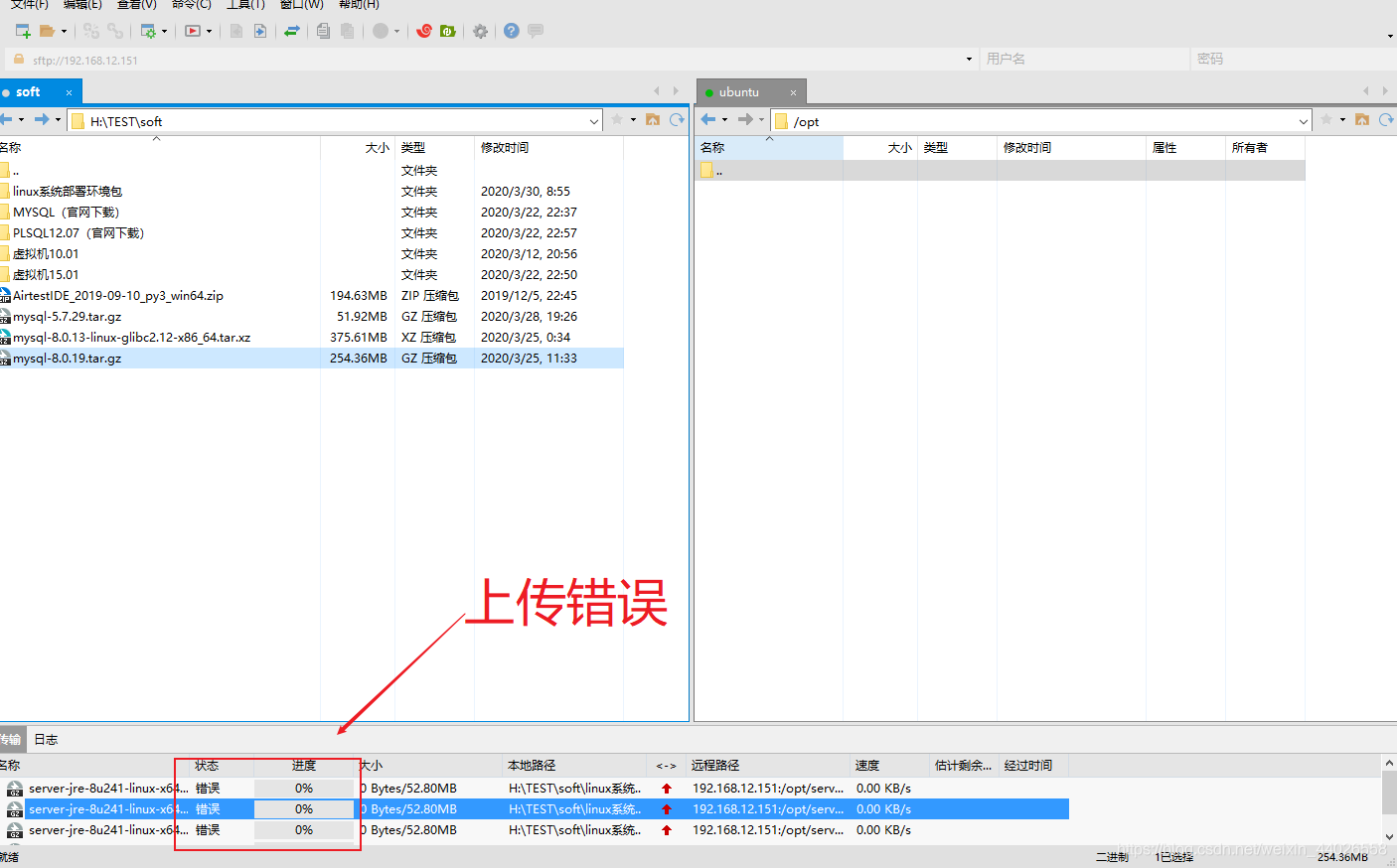Click the green Xftp-related app icon
The image size is (1397, 868).
448,31
